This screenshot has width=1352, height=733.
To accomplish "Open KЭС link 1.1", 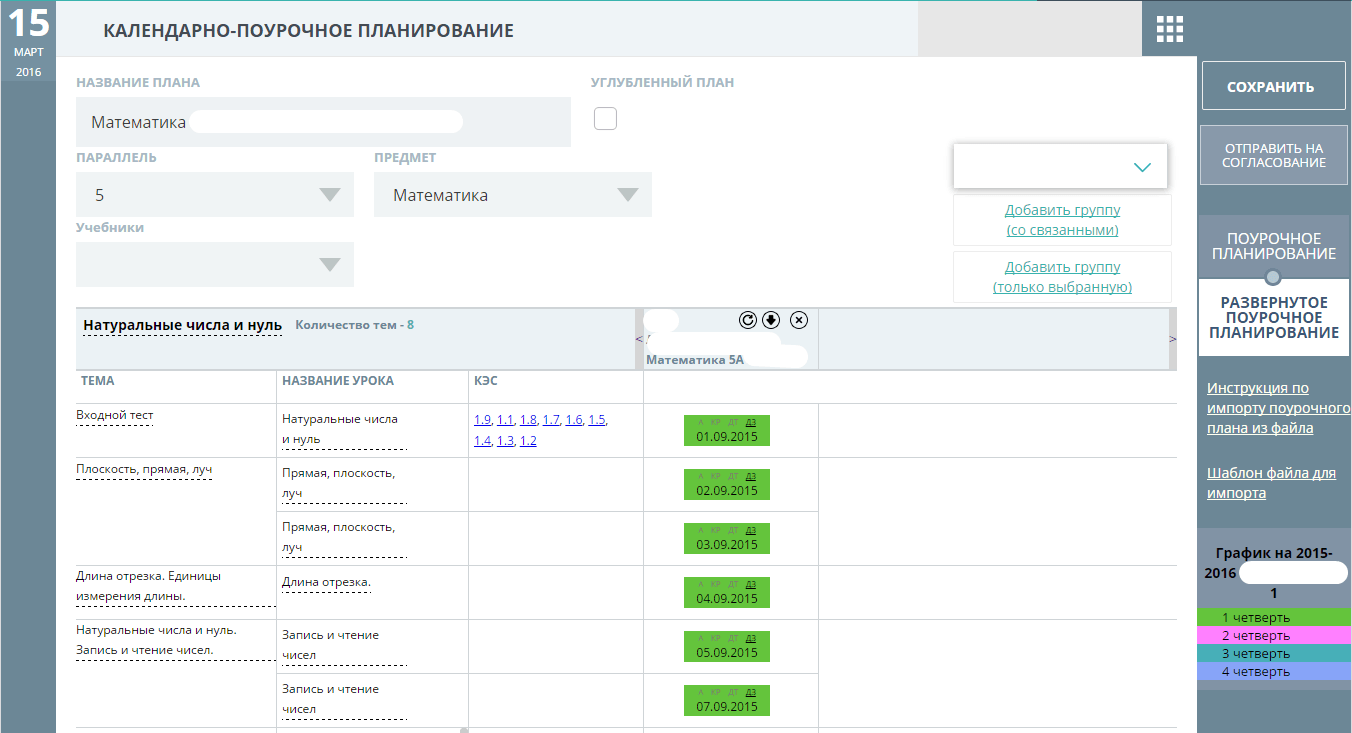I will 506,420.
